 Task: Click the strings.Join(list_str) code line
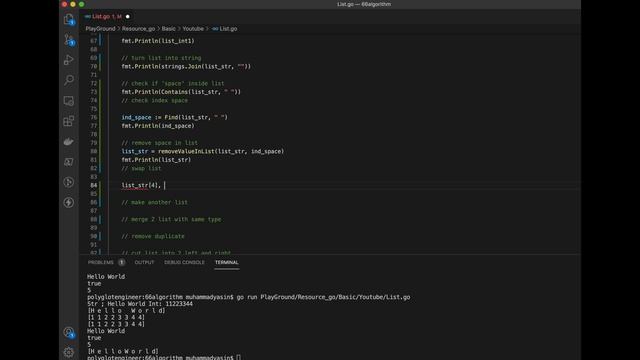186,67
